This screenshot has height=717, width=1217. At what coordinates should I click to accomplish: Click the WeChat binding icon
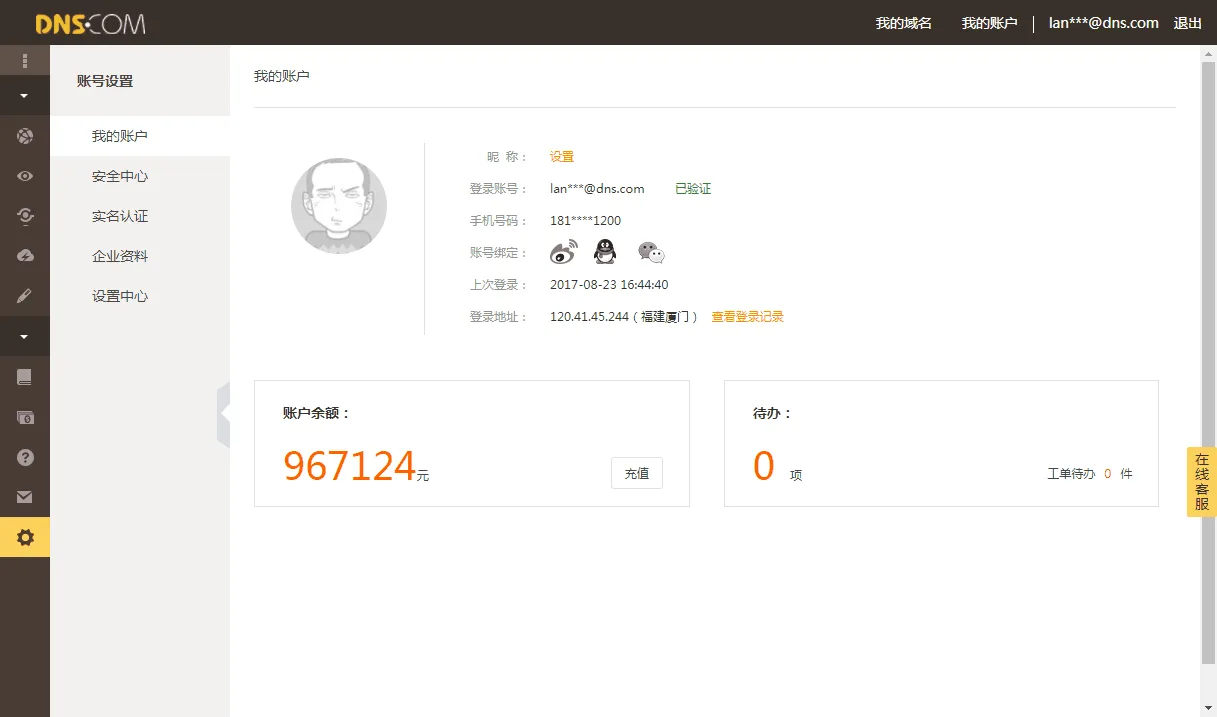651,252
